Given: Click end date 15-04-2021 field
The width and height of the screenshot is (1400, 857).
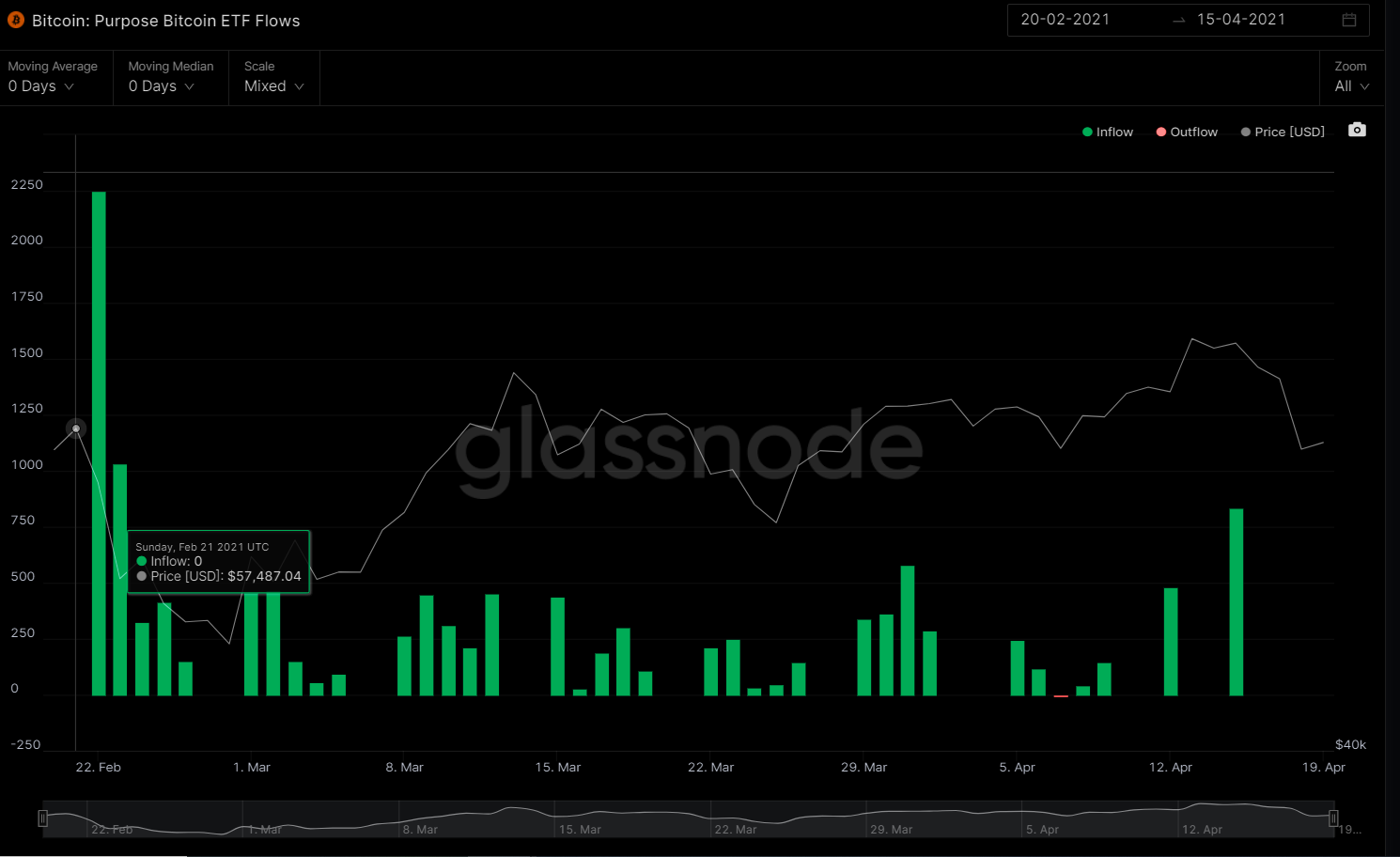Looking at the screenshot, I should [1240, 20].
